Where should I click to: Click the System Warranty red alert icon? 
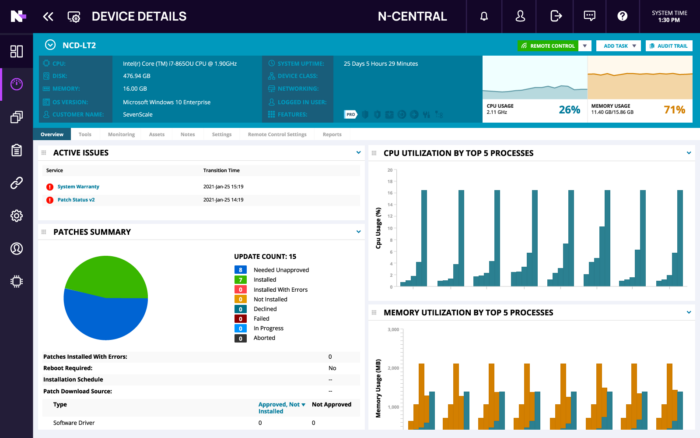click(x=50, y=187)
